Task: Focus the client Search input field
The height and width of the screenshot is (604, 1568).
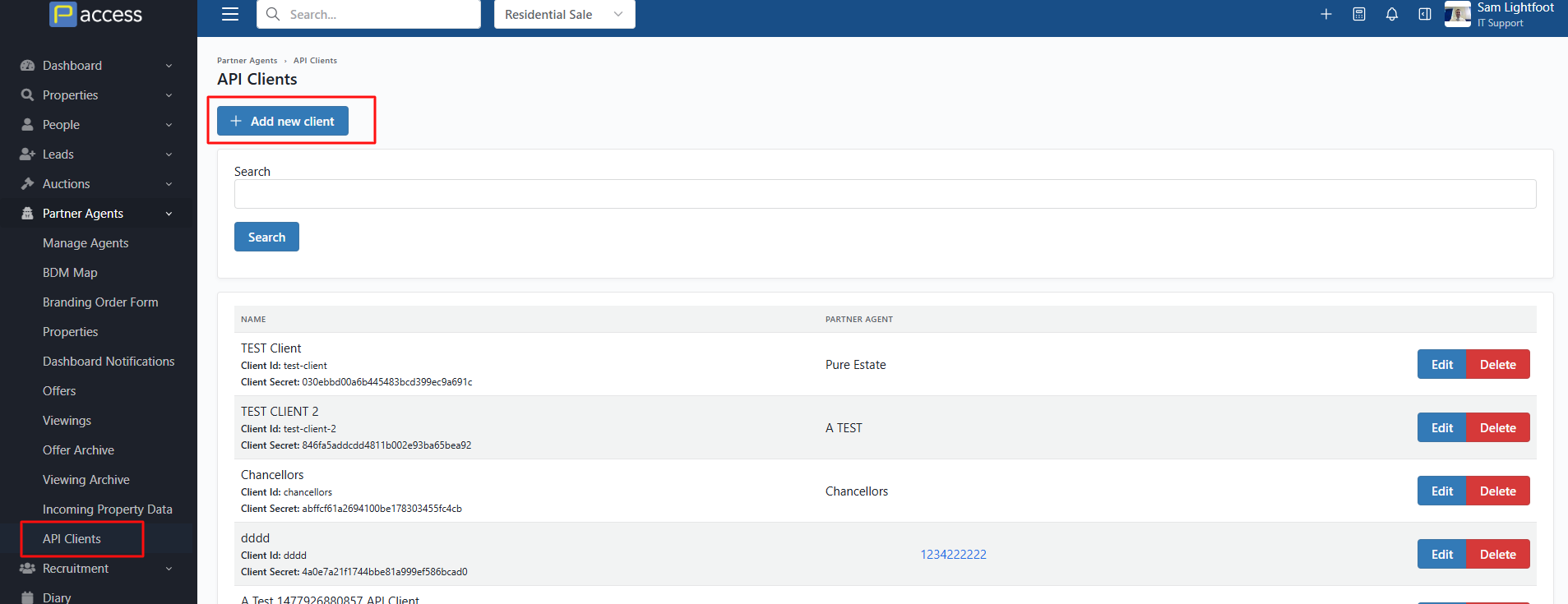Action: [885, 194]
